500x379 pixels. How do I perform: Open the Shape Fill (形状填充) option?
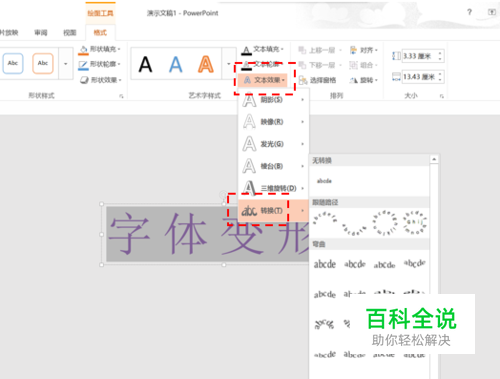100,49
